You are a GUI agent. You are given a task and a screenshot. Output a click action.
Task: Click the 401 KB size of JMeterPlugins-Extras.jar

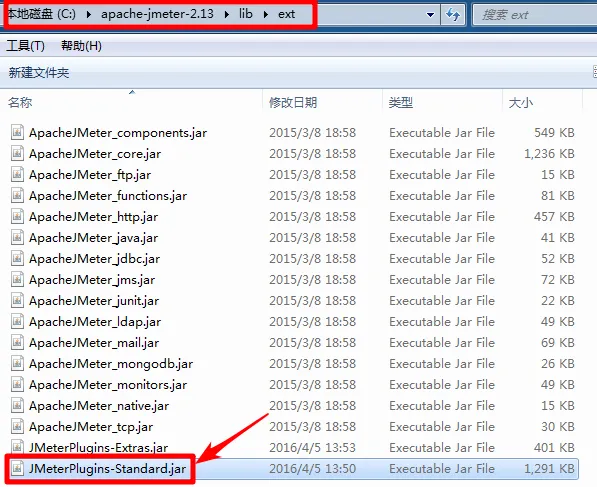point(554,448)
